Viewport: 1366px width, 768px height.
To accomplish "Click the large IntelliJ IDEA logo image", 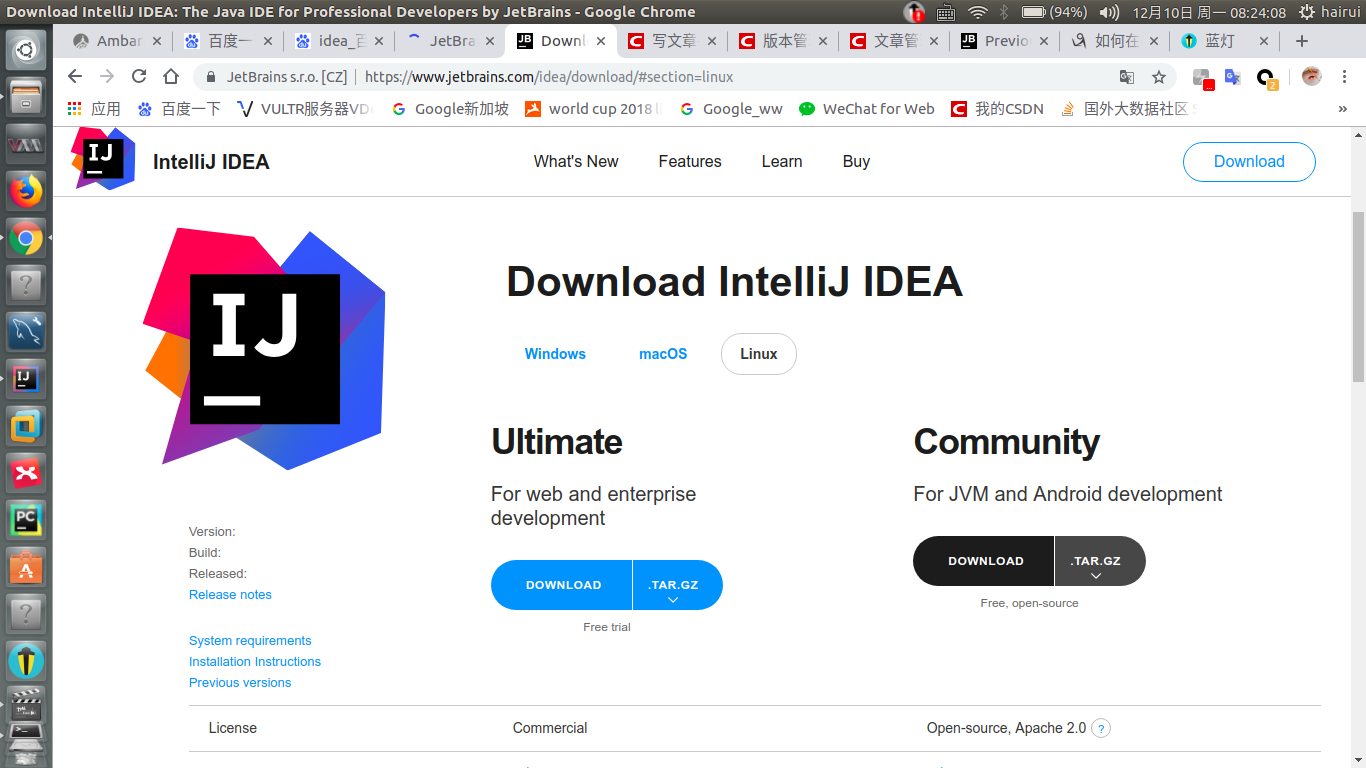I will point(264,348).
